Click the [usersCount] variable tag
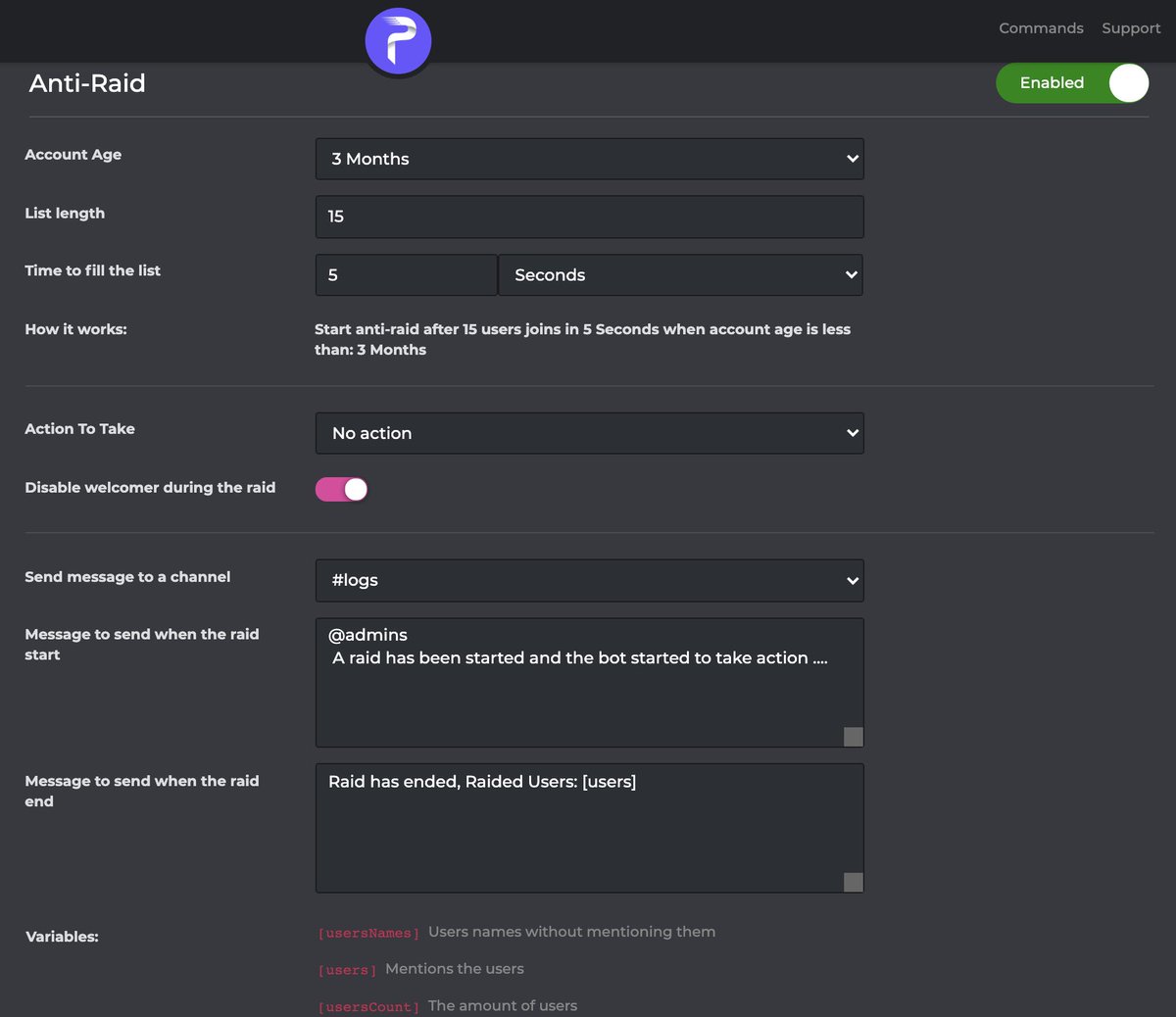This screenshot has width=1176, height=1017. pyautogui.click(x=368, y=1007)
